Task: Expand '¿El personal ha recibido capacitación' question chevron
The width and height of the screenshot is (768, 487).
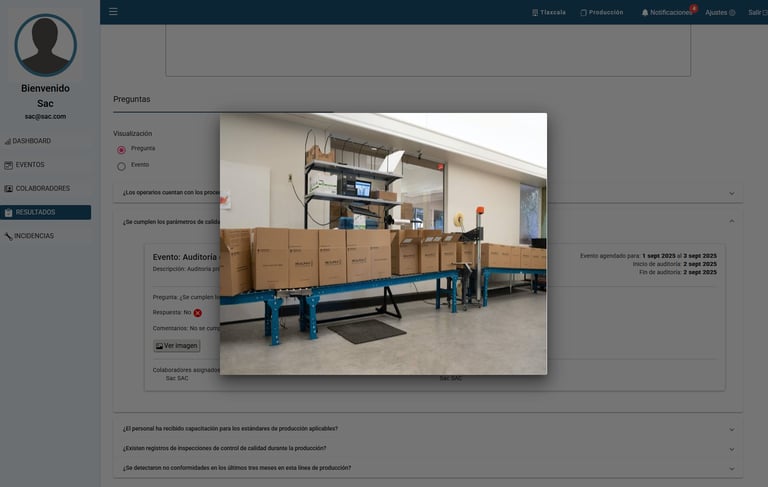Action: [x=732, y=429]
